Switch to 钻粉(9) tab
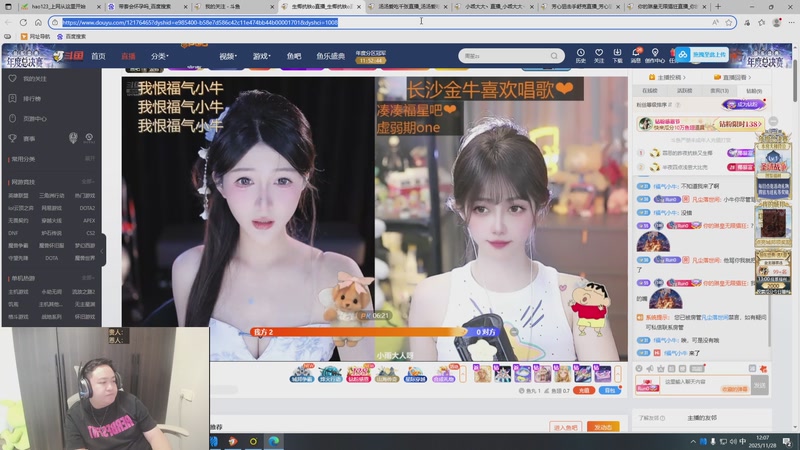The image size is (800, 450). [x=754, y=90]
